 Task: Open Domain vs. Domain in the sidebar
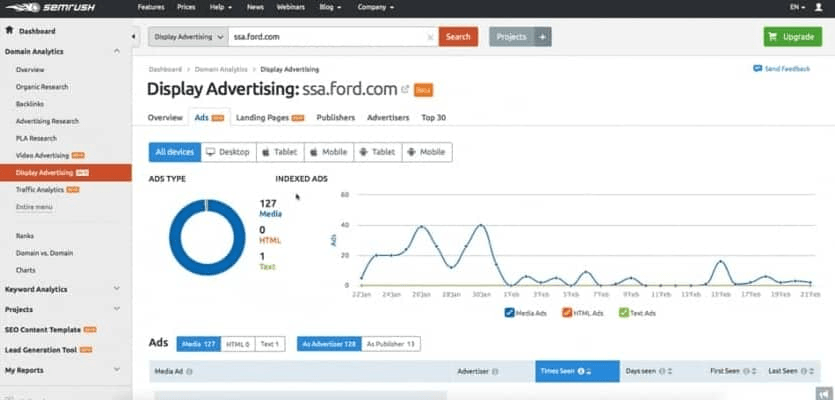pos(45,253)
